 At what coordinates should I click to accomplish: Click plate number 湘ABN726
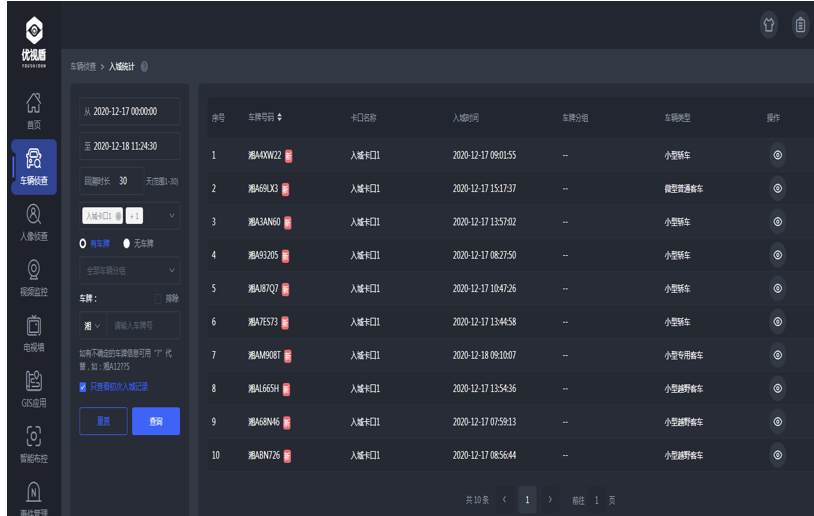[264, 455]
